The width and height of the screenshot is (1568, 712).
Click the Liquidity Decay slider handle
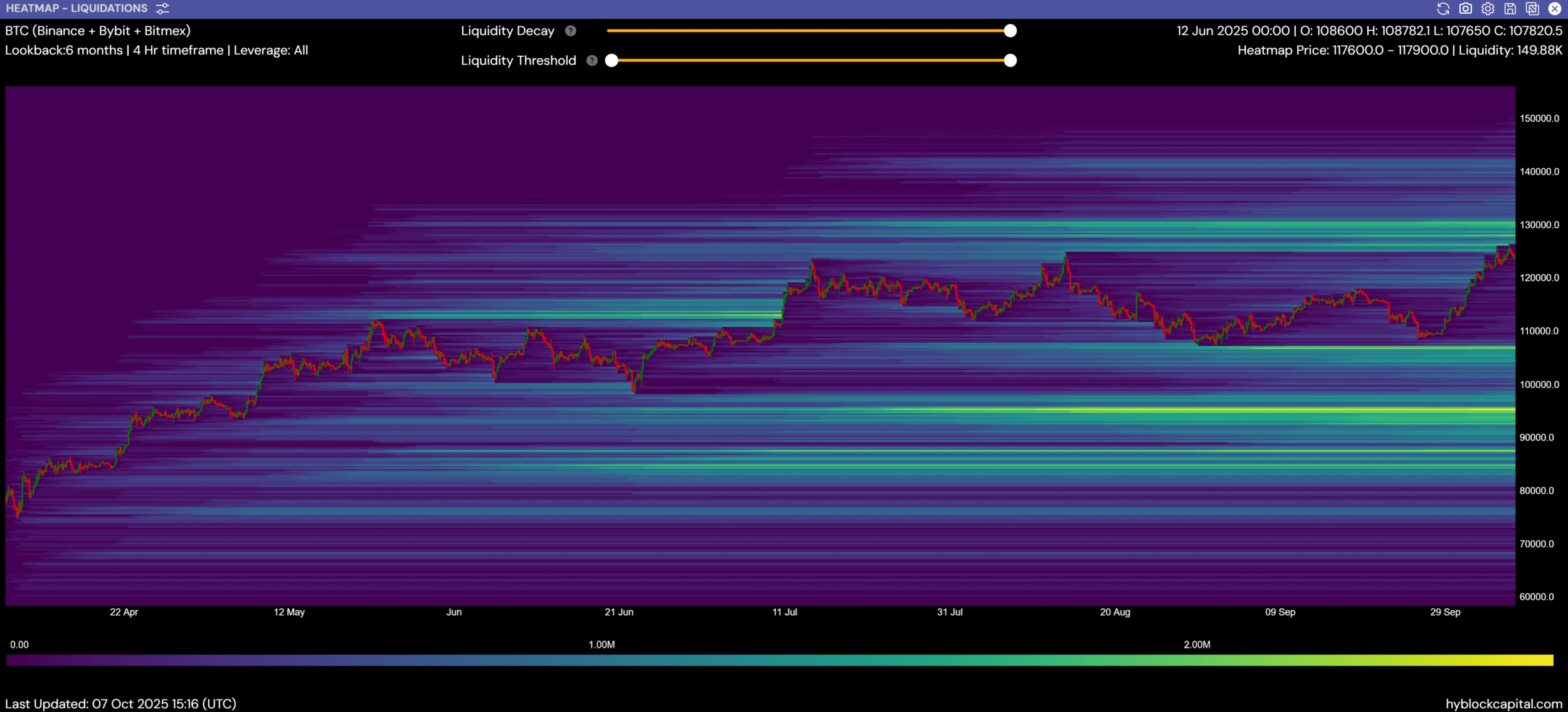tap(1010, 31)
